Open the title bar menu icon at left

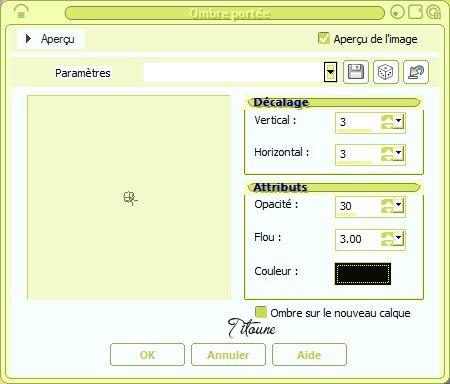click(x=21, y=12)
